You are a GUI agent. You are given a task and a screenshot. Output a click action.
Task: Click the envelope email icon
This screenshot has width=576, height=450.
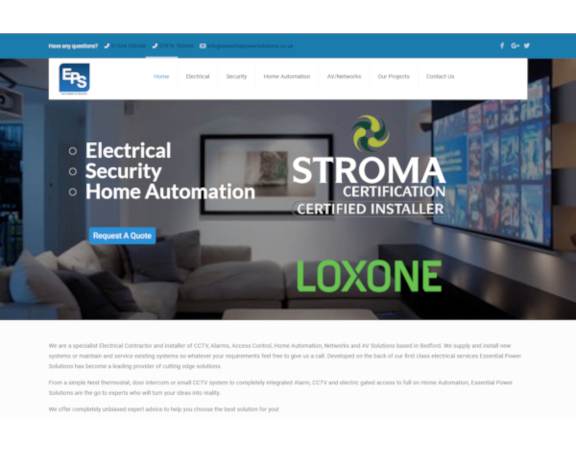coord(202,46)
